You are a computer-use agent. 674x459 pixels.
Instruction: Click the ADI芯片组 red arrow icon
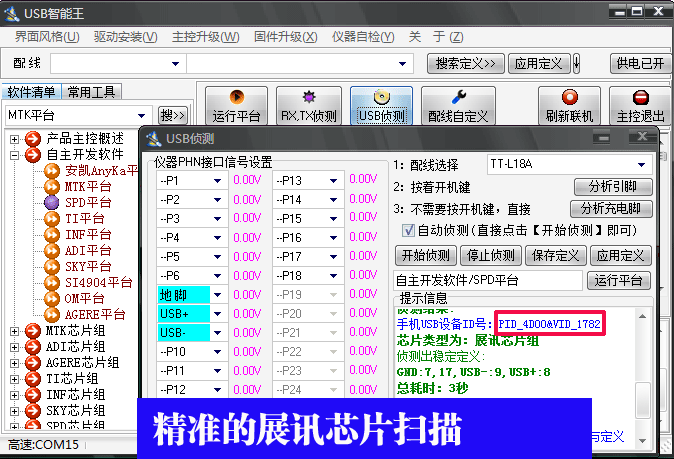[33, 347]
